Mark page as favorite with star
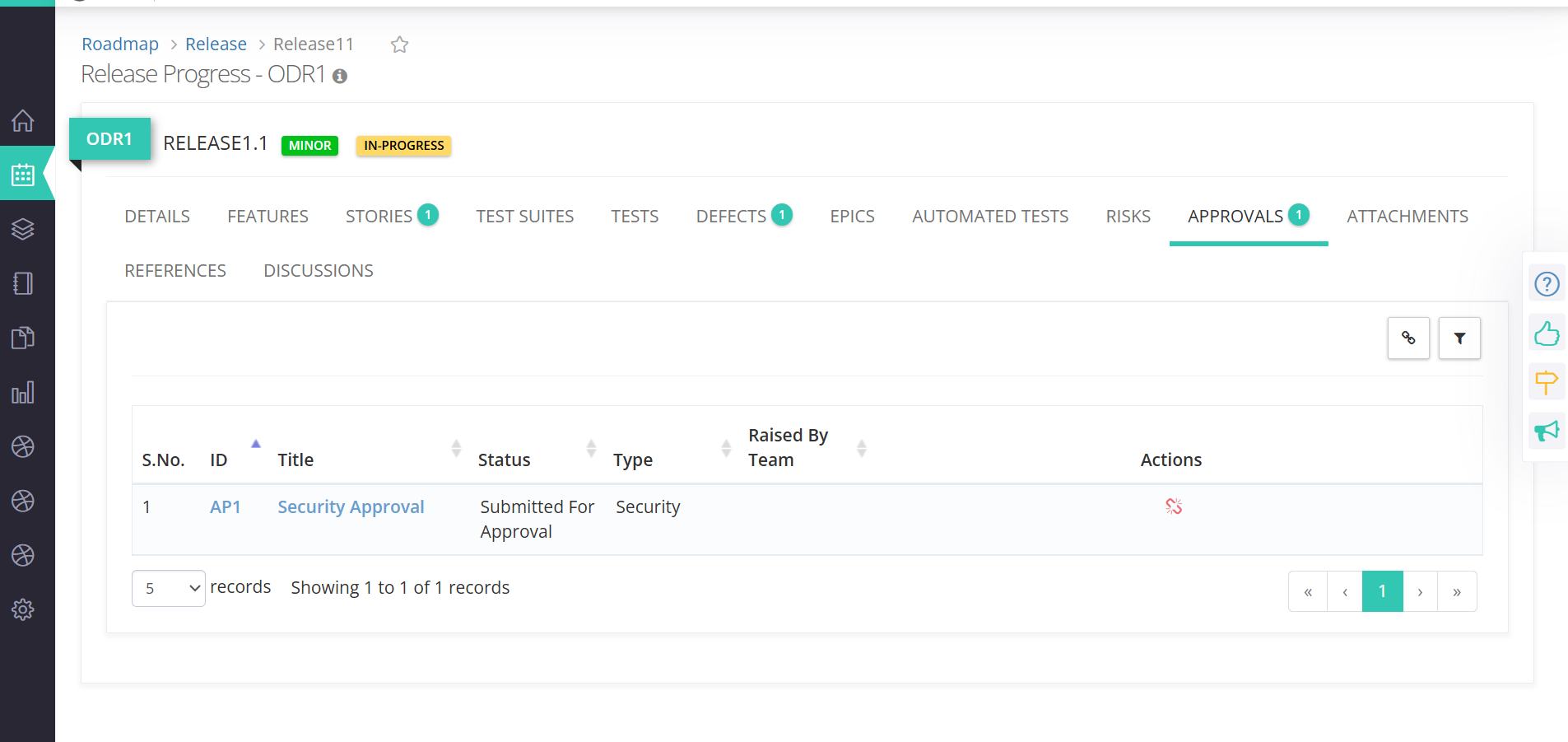Screen dimensions: 1568x742 400,44
